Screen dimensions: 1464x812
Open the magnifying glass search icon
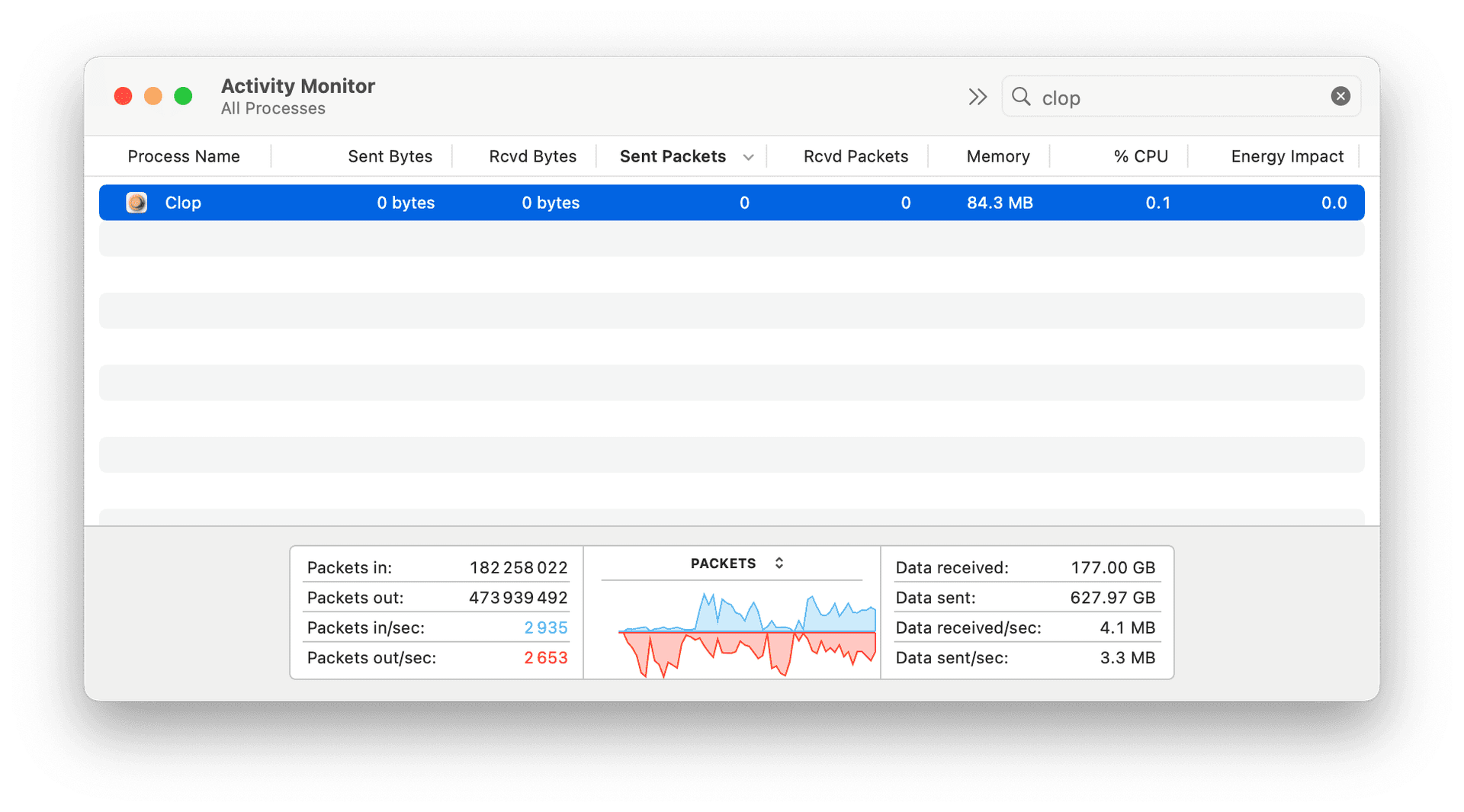click(x=1021, y=97)
